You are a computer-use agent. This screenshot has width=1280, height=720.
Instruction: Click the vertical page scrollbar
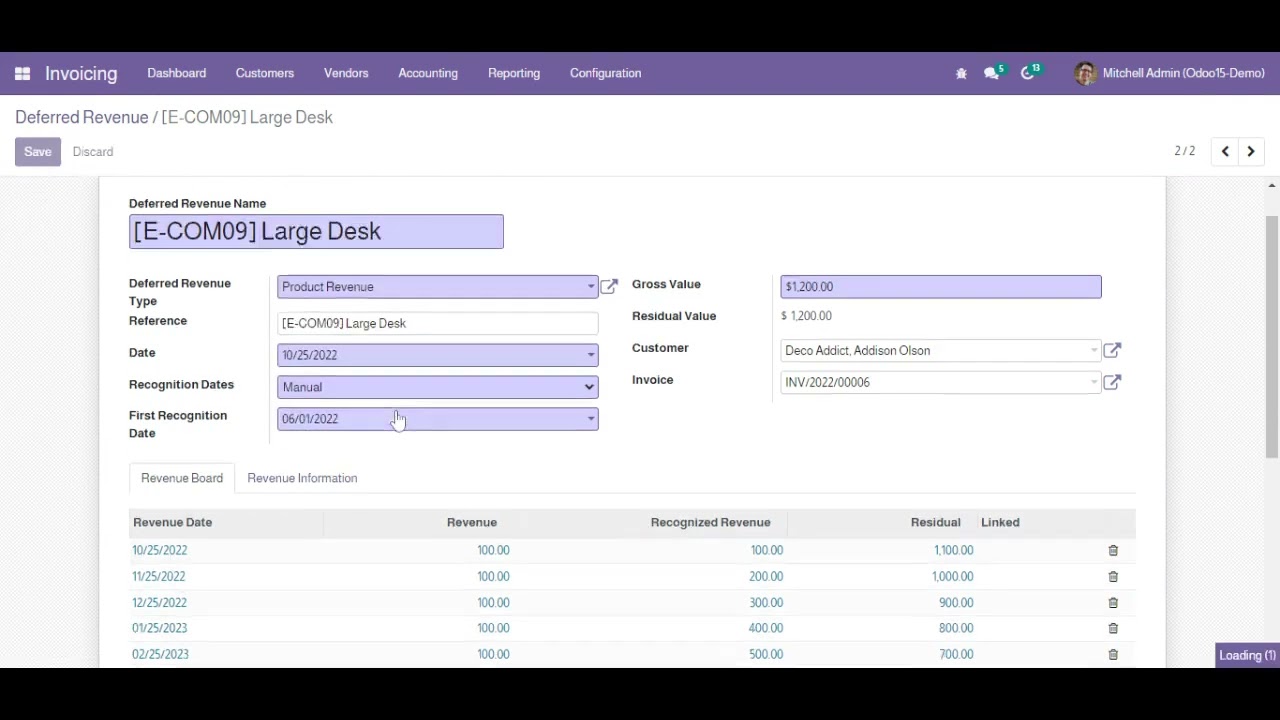coord(1272,335)
